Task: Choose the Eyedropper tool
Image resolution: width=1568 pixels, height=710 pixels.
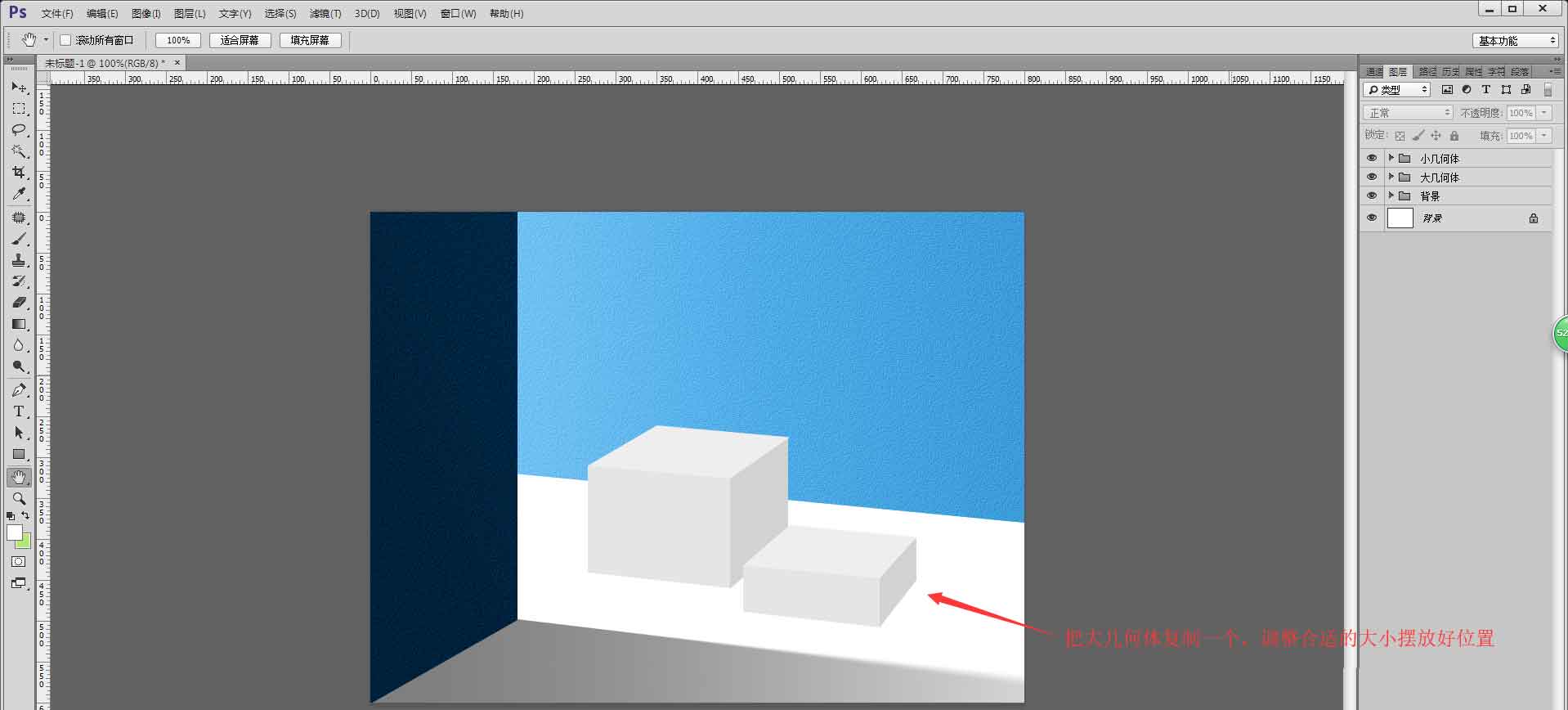Action: (x=19, y=194)
